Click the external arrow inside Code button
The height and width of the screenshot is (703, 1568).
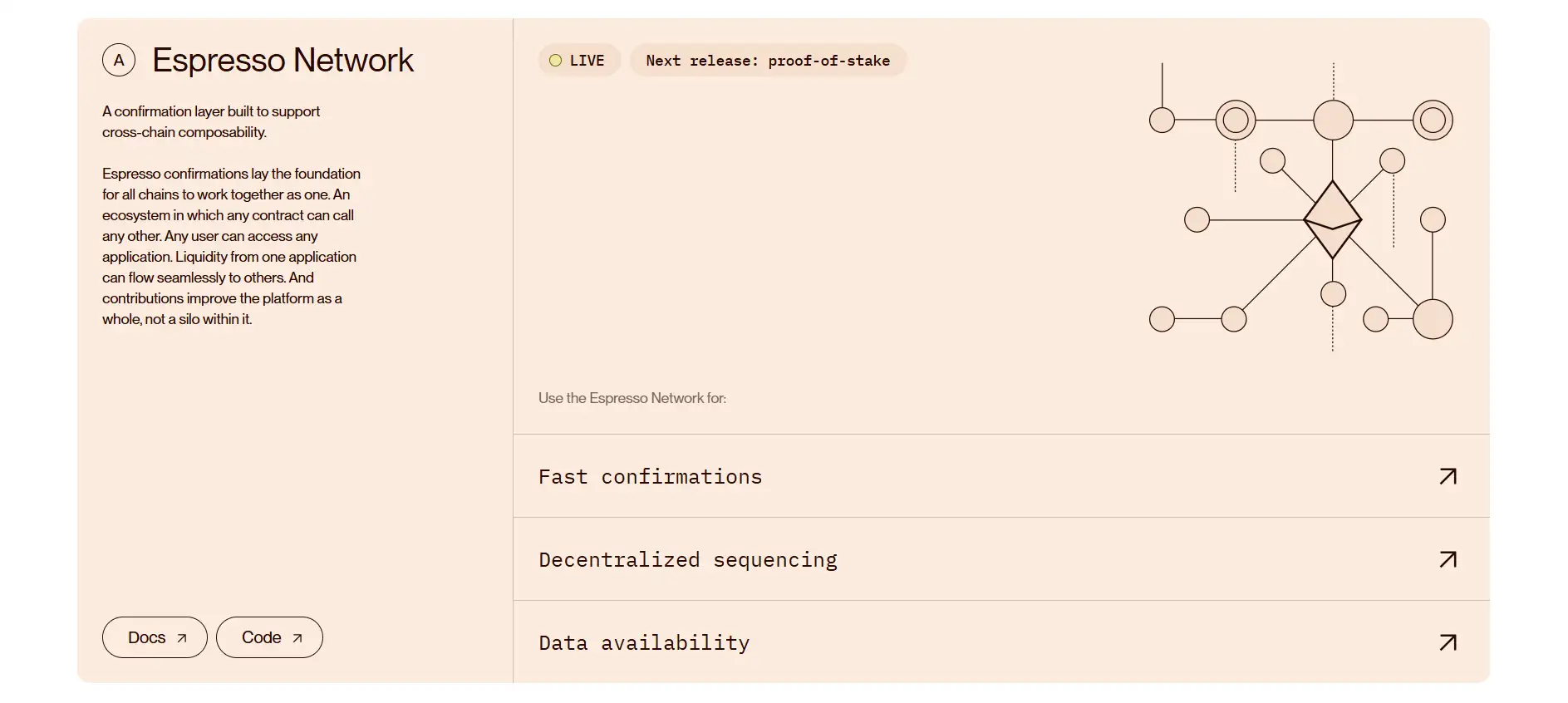click(297, 638)
